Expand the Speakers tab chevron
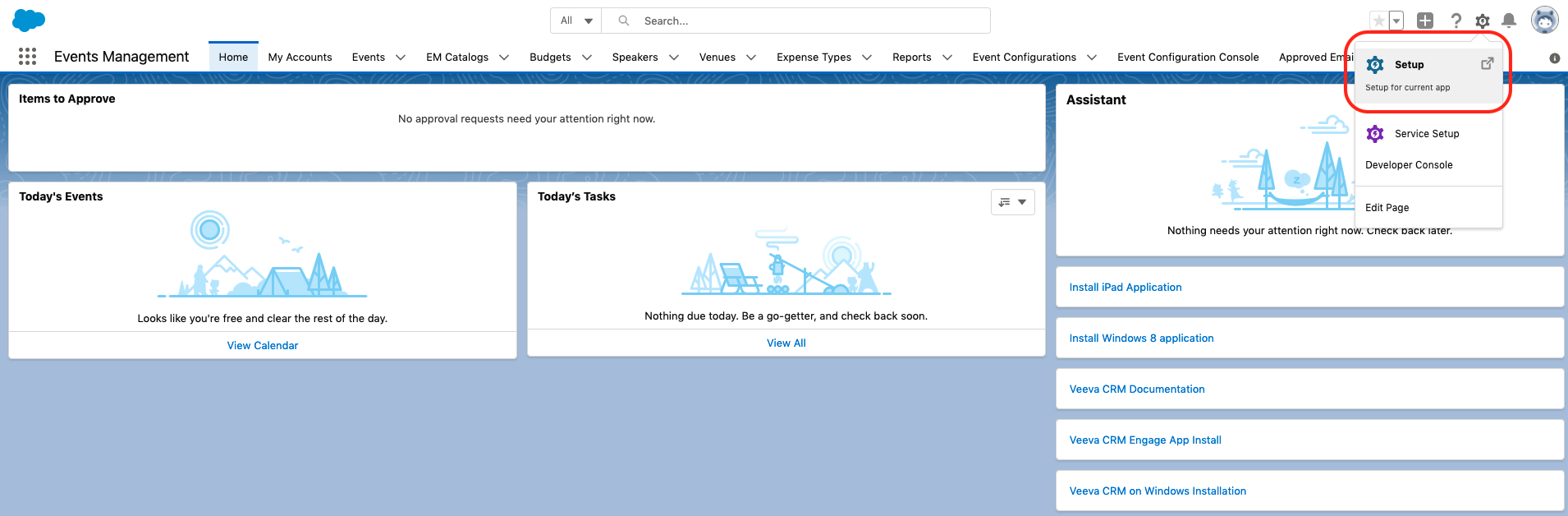The height and width of the screenshot is (516, 1568). pos(674,58)
